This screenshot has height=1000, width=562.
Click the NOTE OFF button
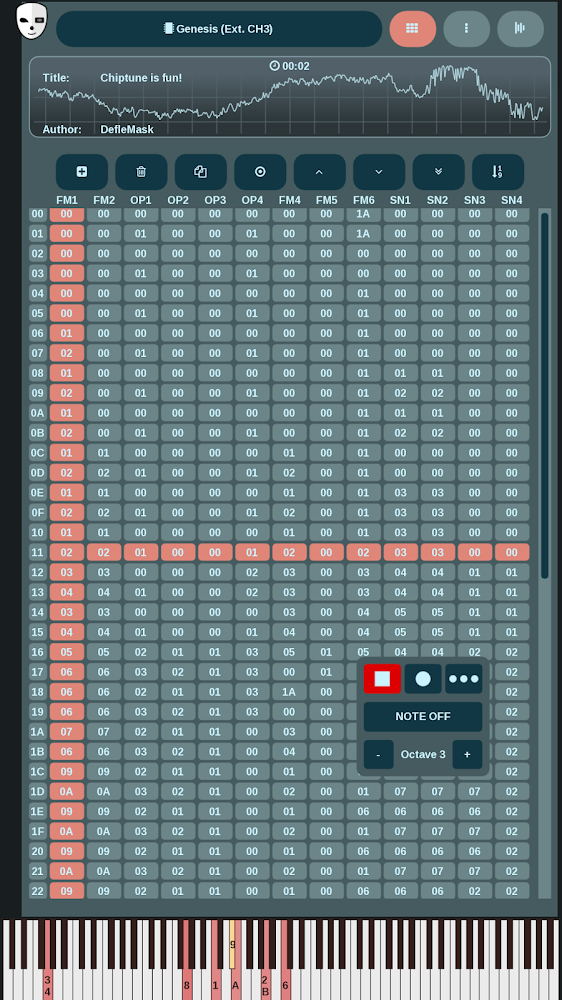point(423,716)
